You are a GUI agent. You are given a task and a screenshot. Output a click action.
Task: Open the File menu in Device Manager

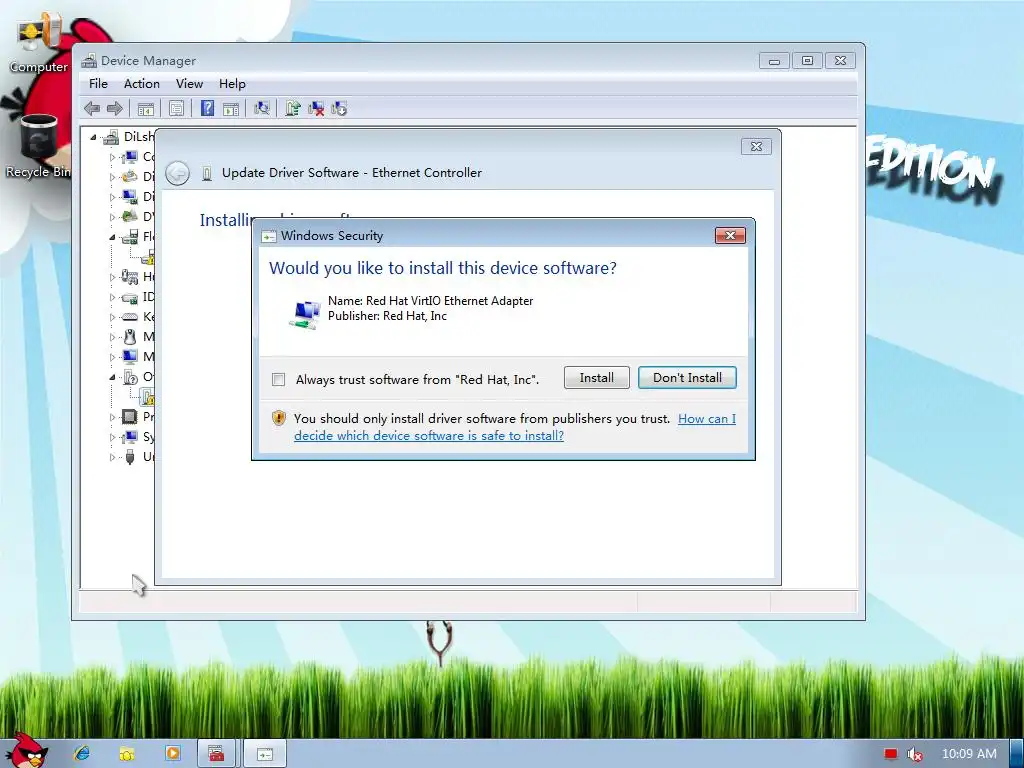99,84
